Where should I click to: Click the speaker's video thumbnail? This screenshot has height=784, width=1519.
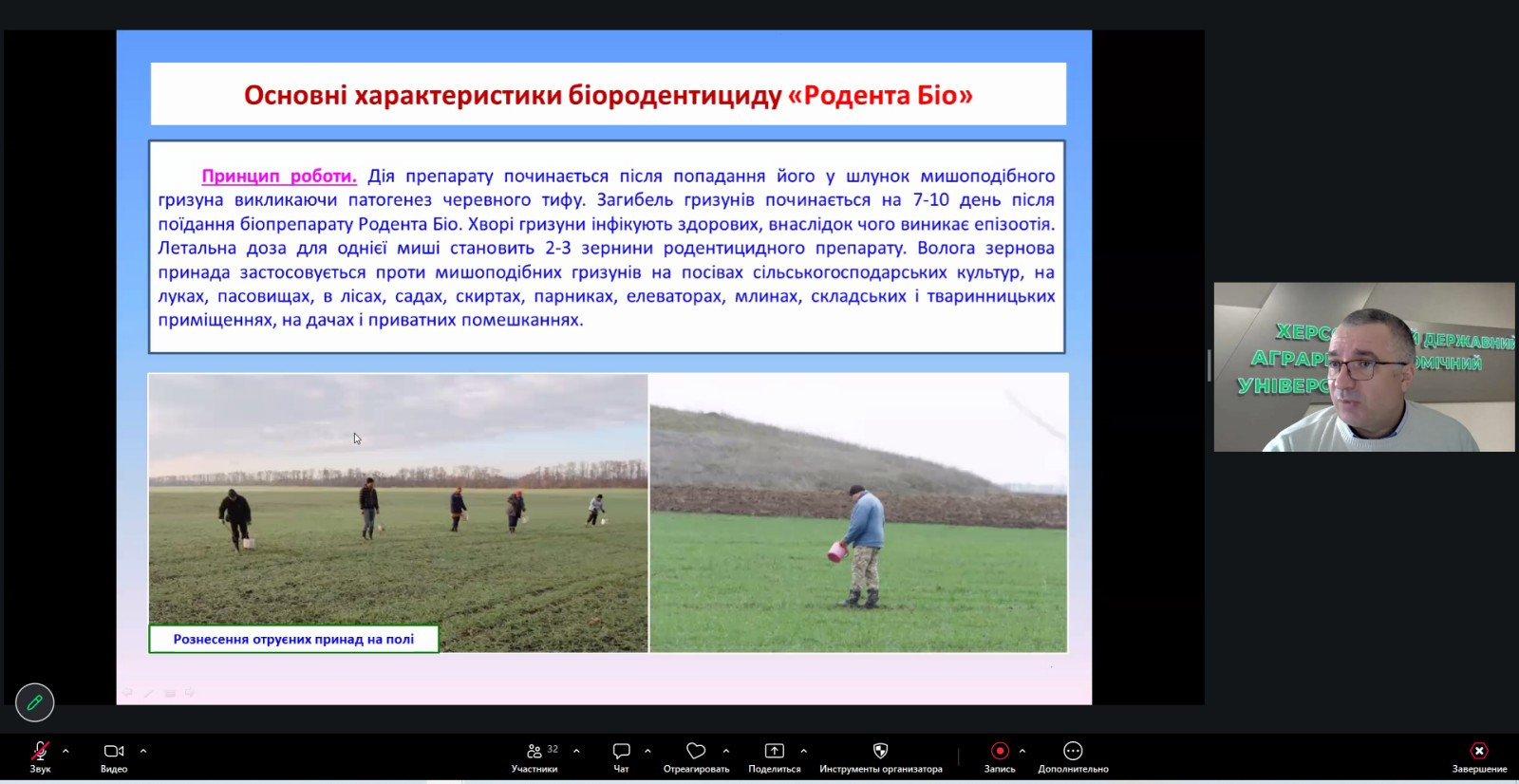tap(1363, 366)
